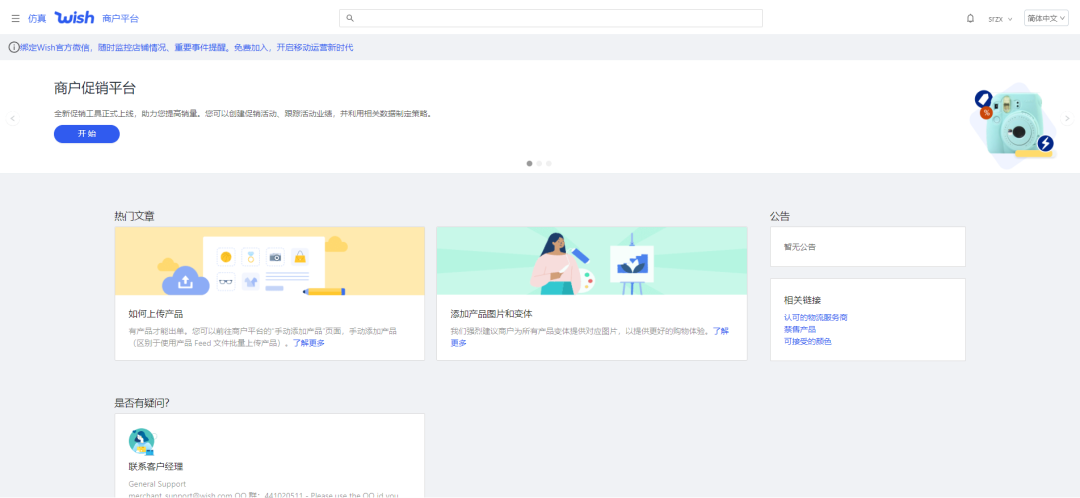Open the 禁售产品 link
Image resolution: width=1080 pixels, height=498 pixels.
[800, 329]
